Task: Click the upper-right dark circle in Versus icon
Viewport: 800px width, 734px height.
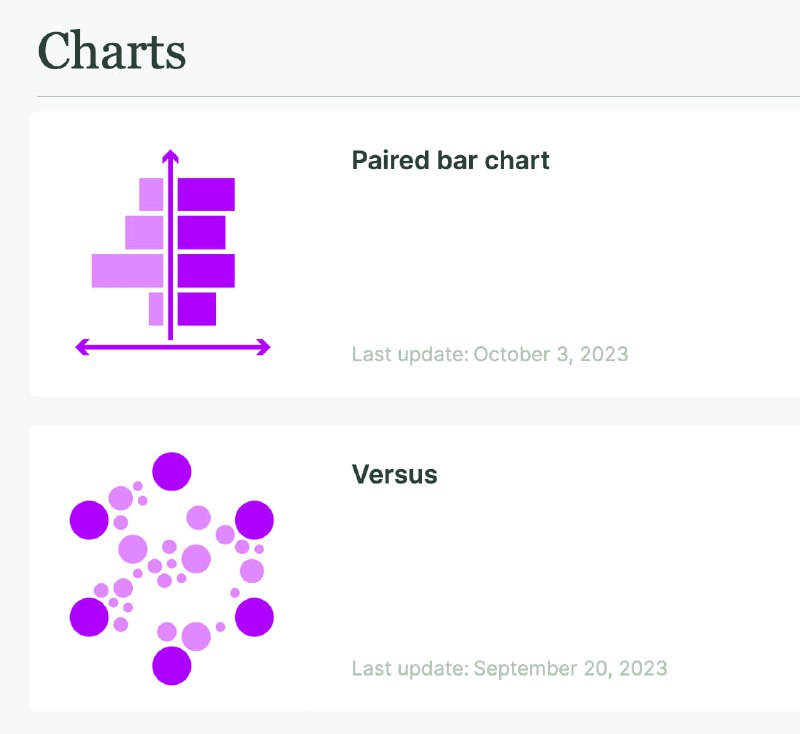Action: coord(254,520)
